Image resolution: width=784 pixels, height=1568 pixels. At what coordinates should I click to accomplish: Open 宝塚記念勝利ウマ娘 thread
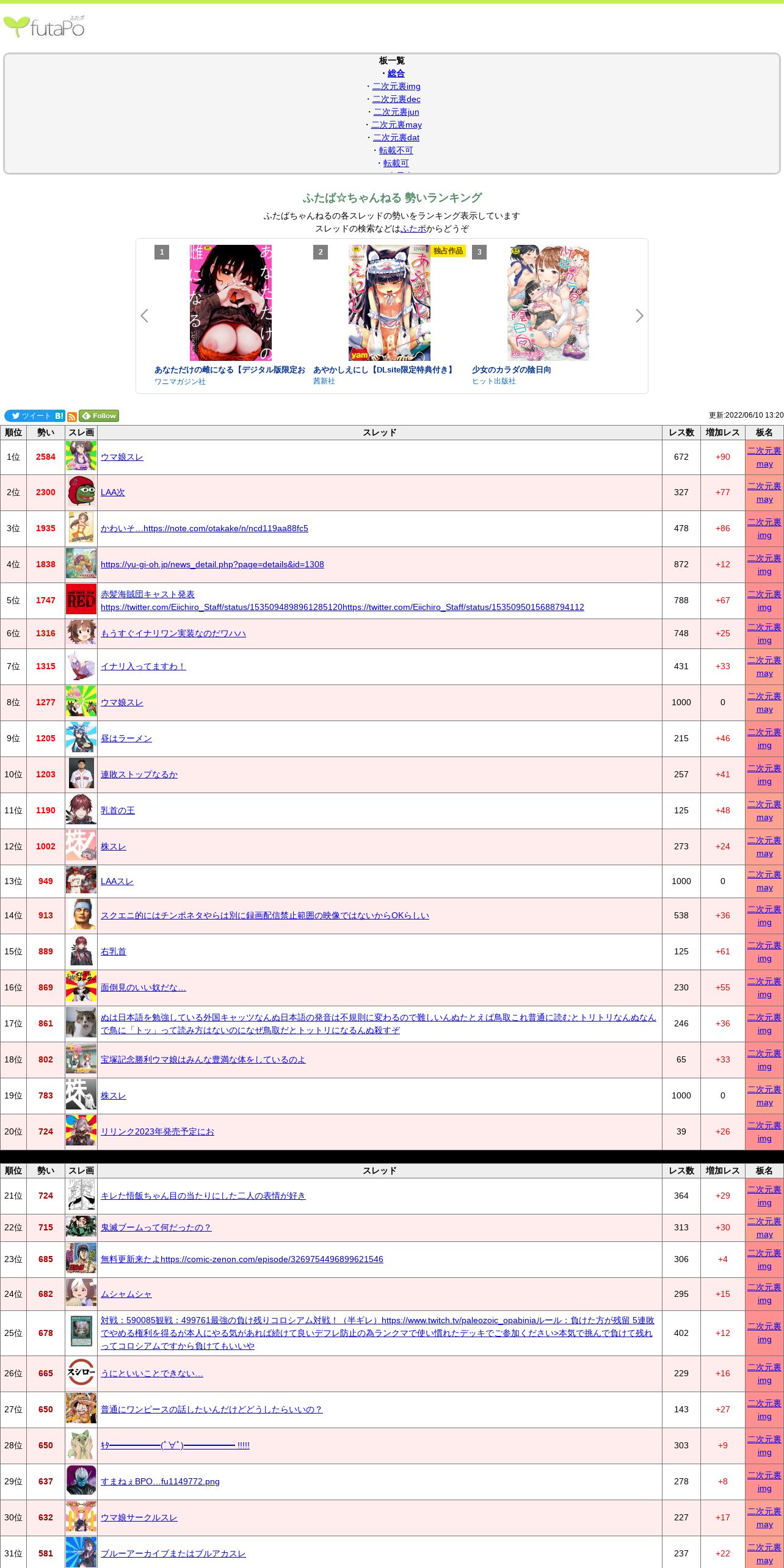[x=203, y=1059]
